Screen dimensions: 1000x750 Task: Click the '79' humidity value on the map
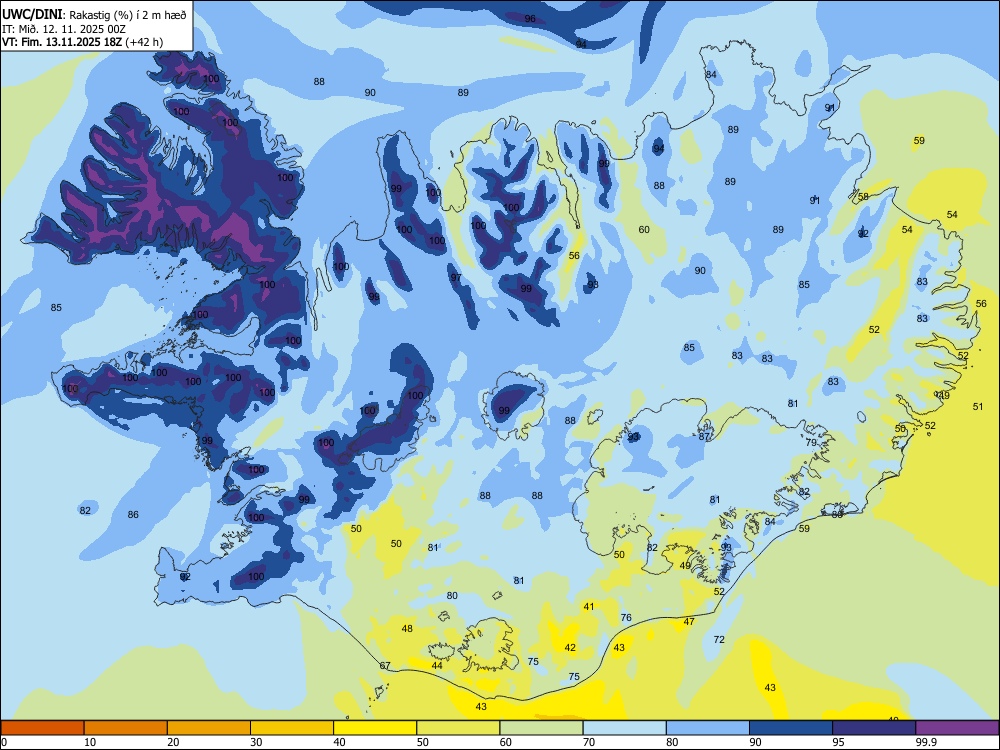(x=811, y=443)
